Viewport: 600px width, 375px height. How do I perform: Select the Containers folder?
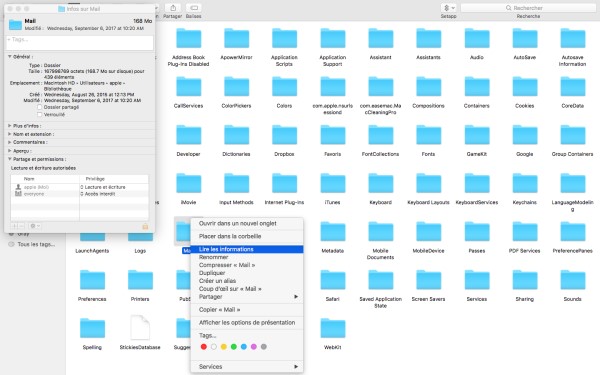(x=477, y=86)
